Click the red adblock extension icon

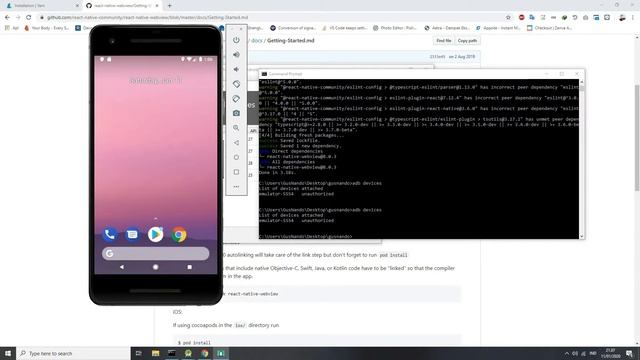(x=521, y=18)
